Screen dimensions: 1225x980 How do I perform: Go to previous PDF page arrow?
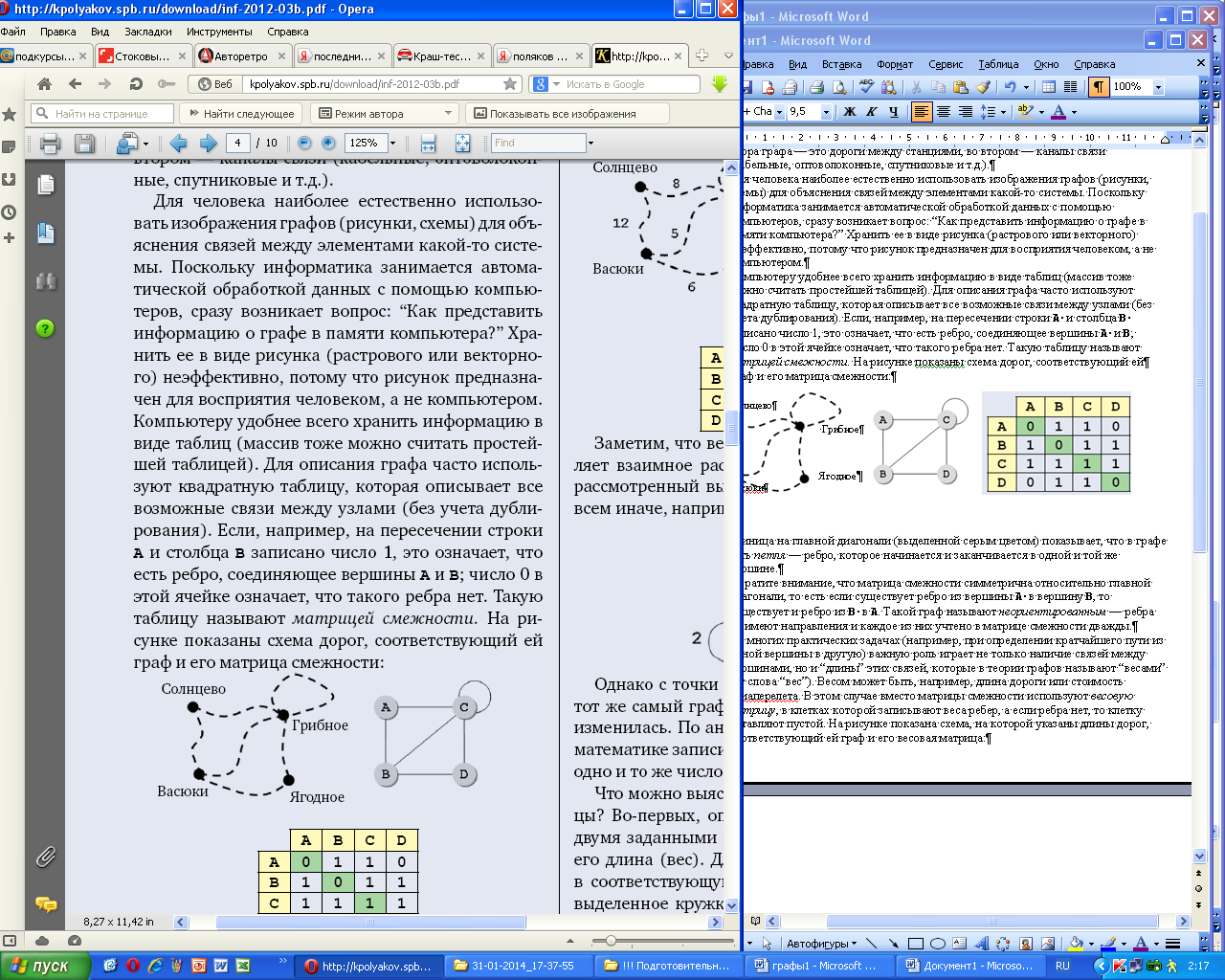pyautogui.click(x=178, y=144)
